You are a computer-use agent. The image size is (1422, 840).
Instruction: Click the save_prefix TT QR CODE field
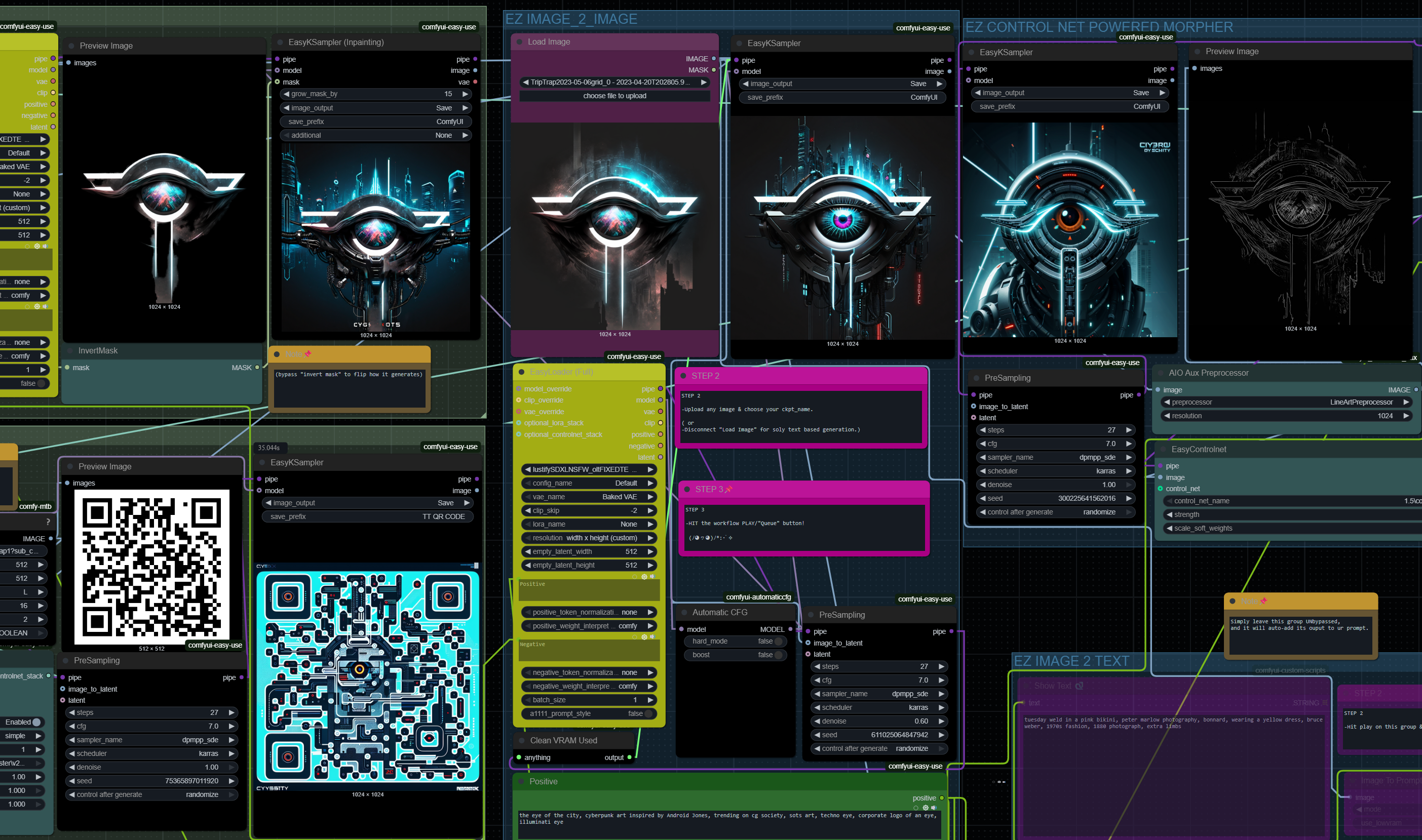[368, 517]
